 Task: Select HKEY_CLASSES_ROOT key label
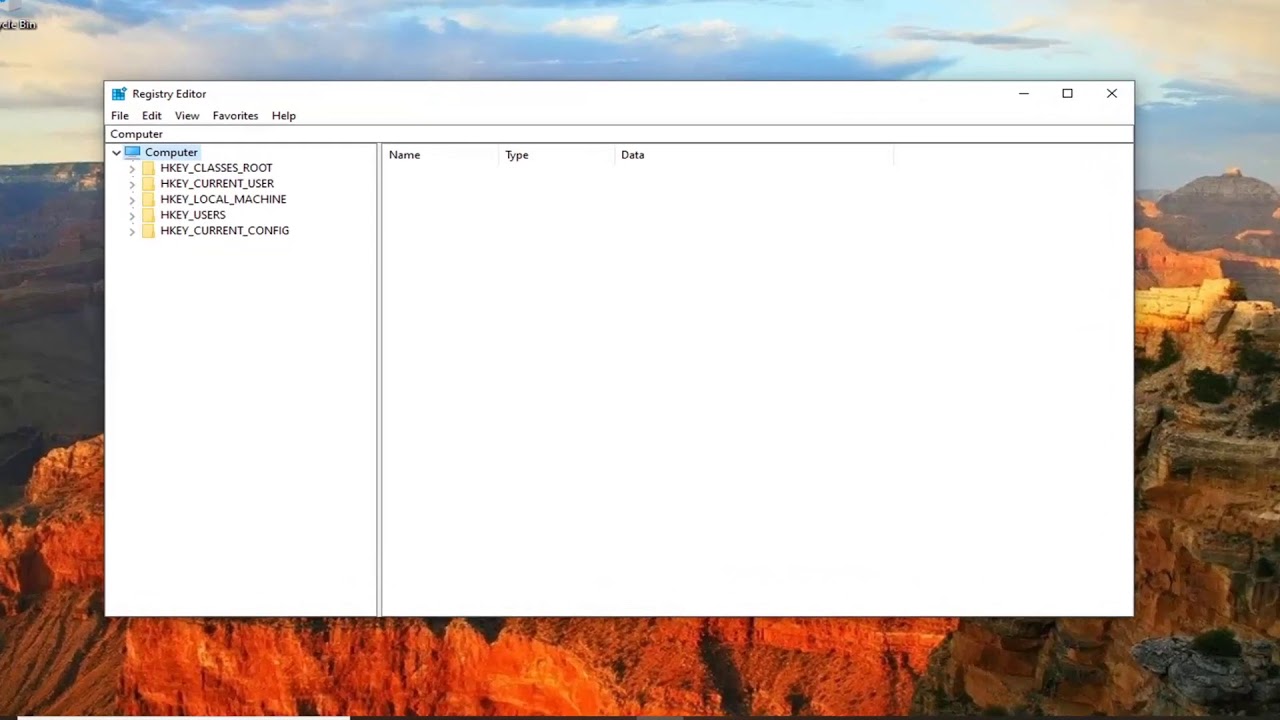[x=216, y=168]
